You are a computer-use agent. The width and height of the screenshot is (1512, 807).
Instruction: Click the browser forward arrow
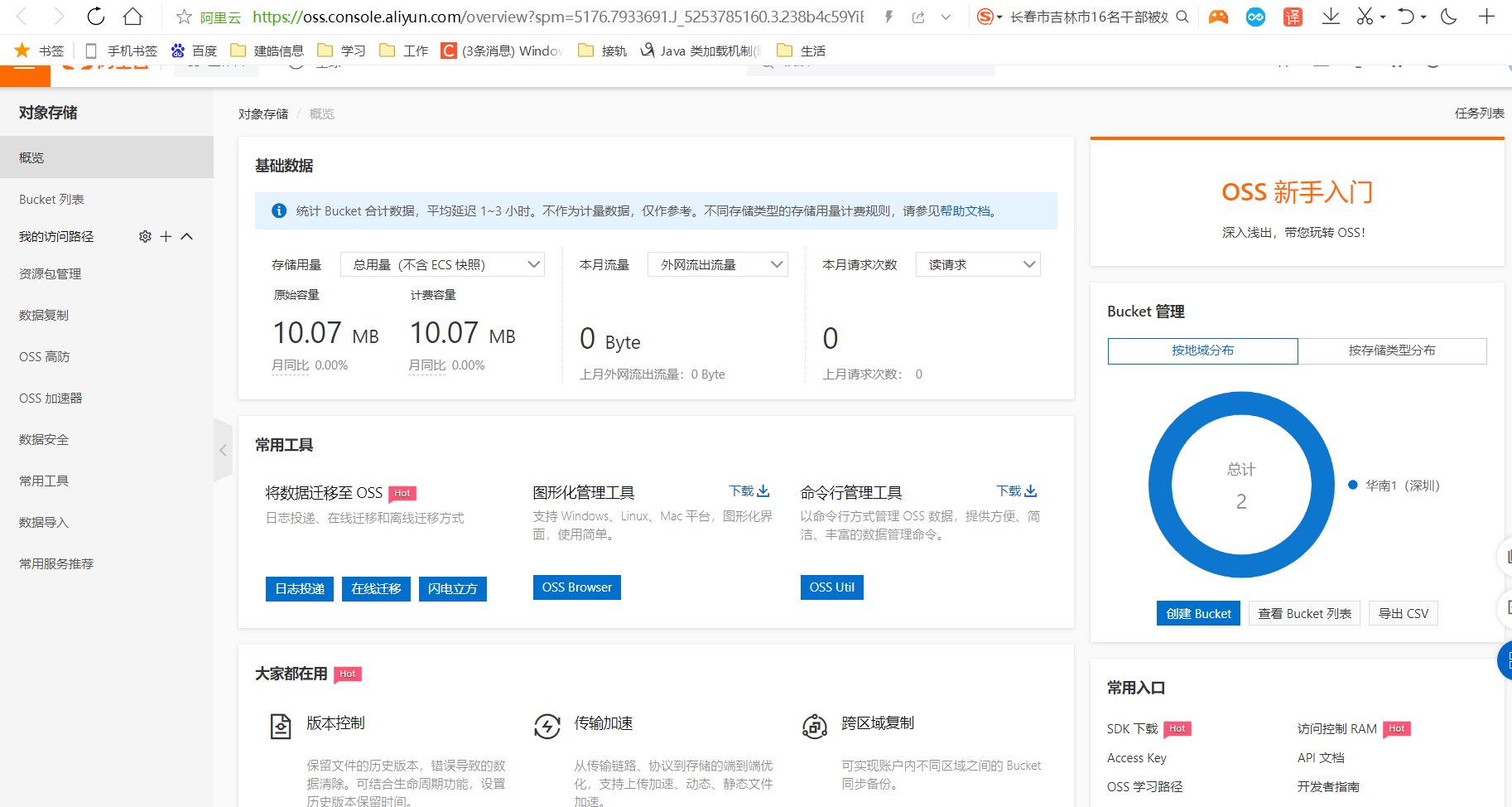58,17
